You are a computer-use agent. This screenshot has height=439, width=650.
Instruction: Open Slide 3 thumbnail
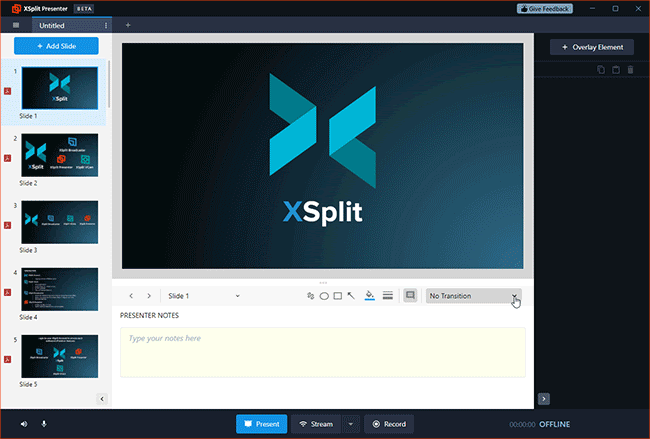click(x=60, y=222)
